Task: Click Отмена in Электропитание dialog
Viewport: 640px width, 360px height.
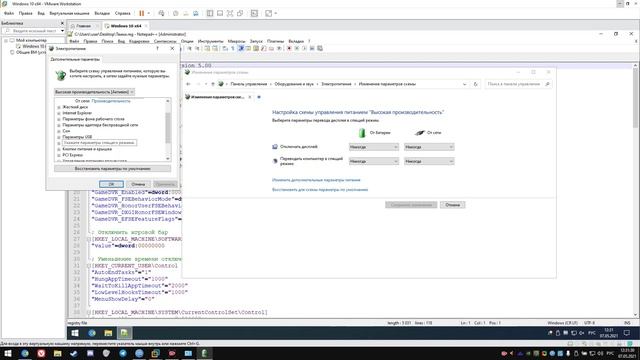Action: pyautogui.click(x=138, y=184)
